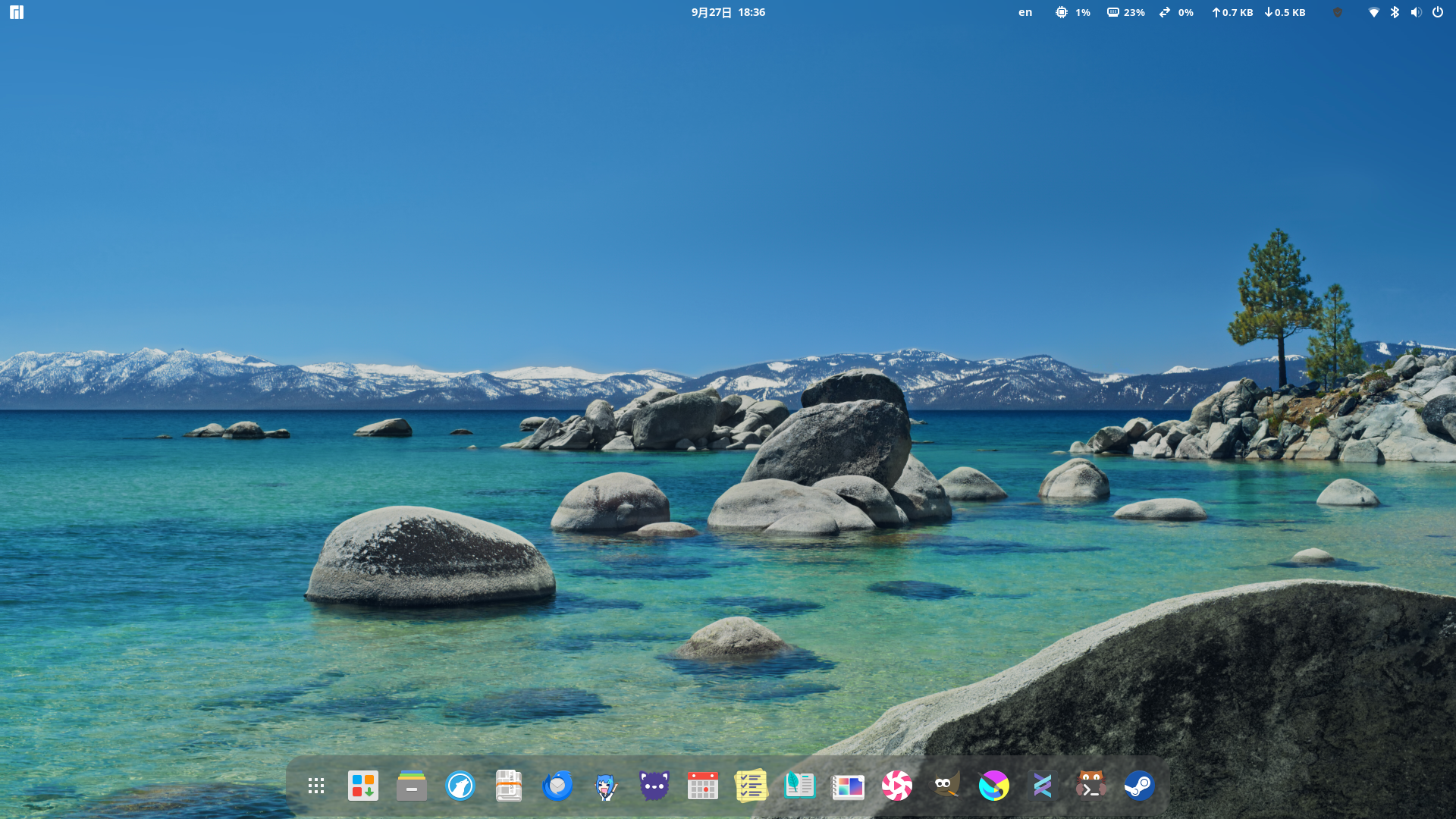Image resolution: width=1456 pixels, height=819 pixels.
Task: Launch GIMP from the dock
Action: [946, 786]
